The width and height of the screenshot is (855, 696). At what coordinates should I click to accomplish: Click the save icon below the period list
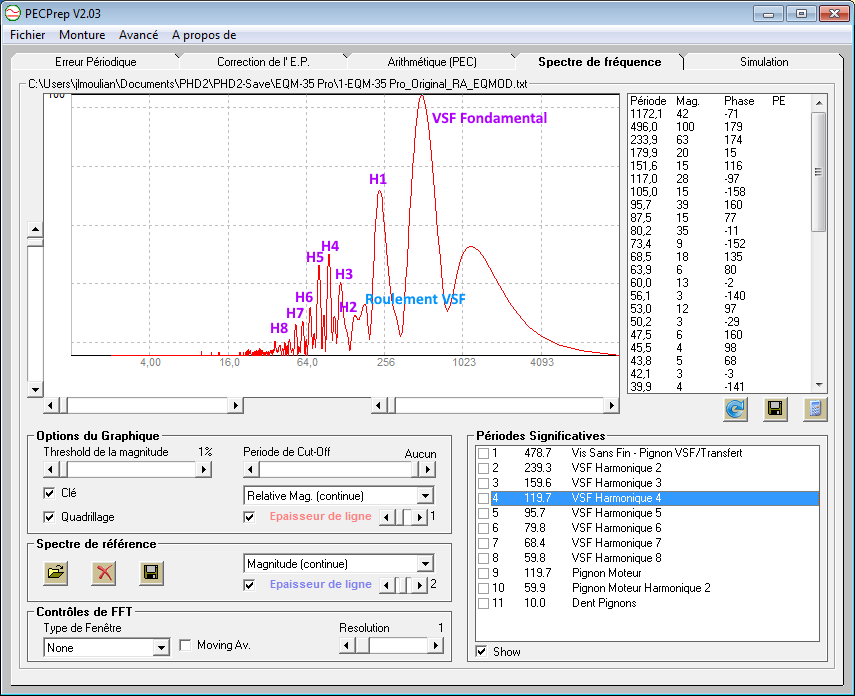coord(775,409)
